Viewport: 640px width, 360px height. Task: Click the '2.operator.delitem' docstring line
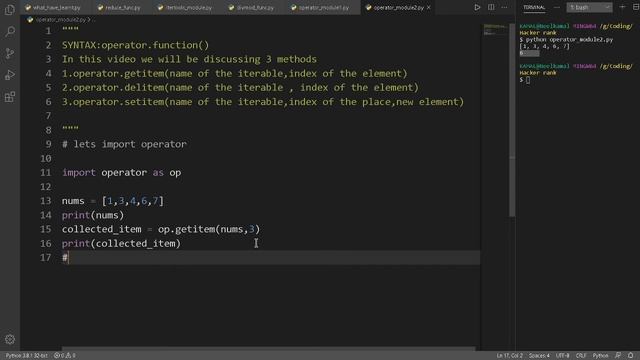tap(240, 88)
